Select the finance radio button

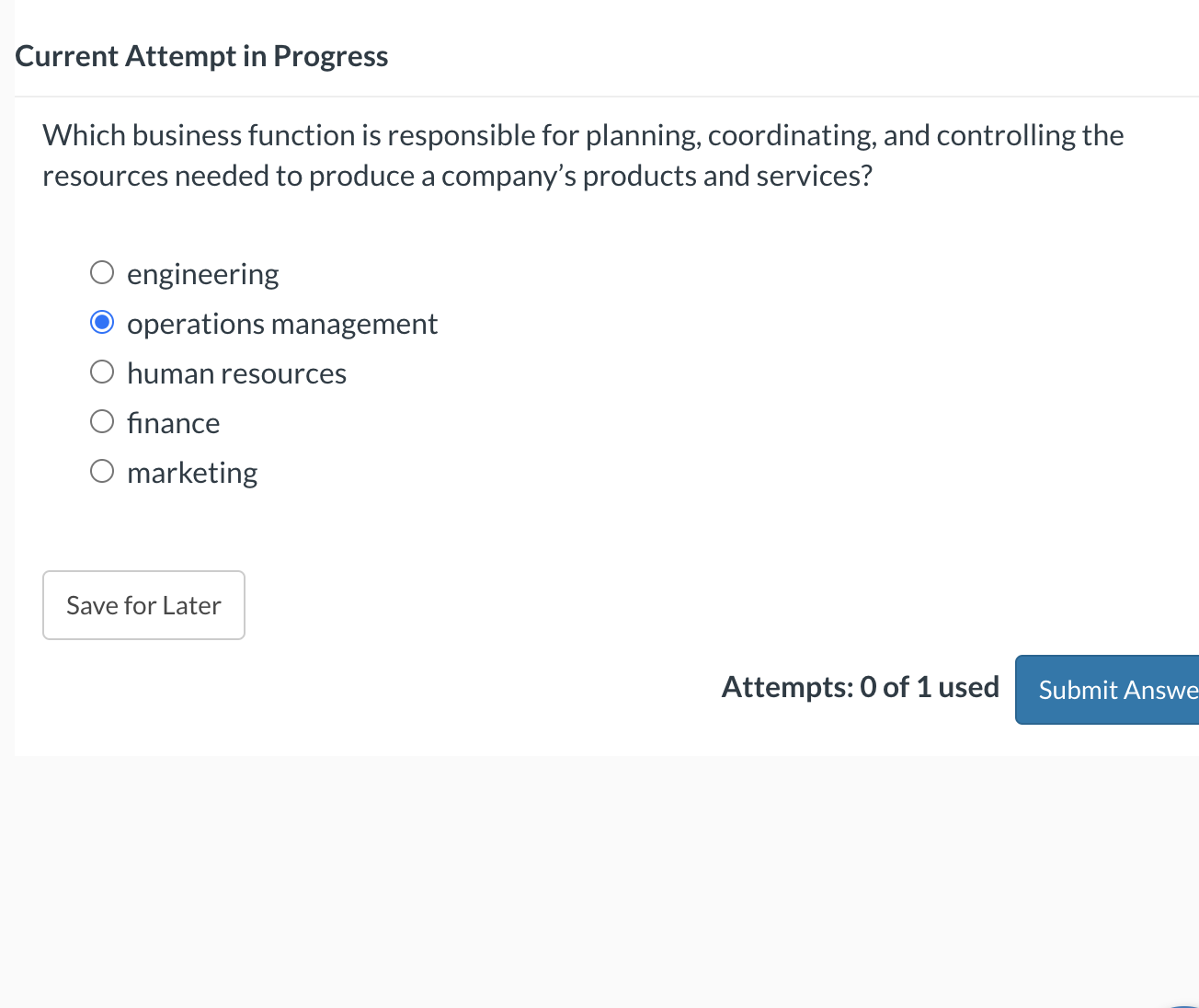(x=102, y=422)
